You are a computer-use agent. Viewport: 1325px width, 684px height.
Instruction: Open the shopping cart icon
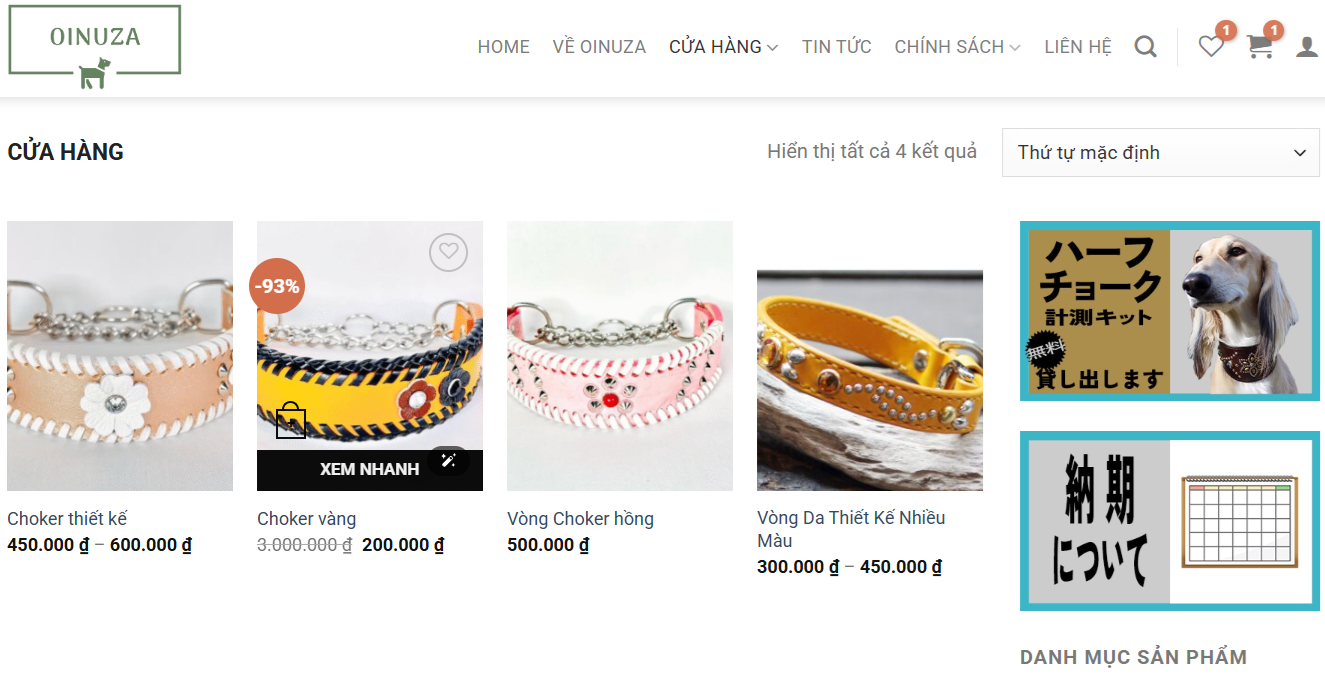[x=1260, y=46]
